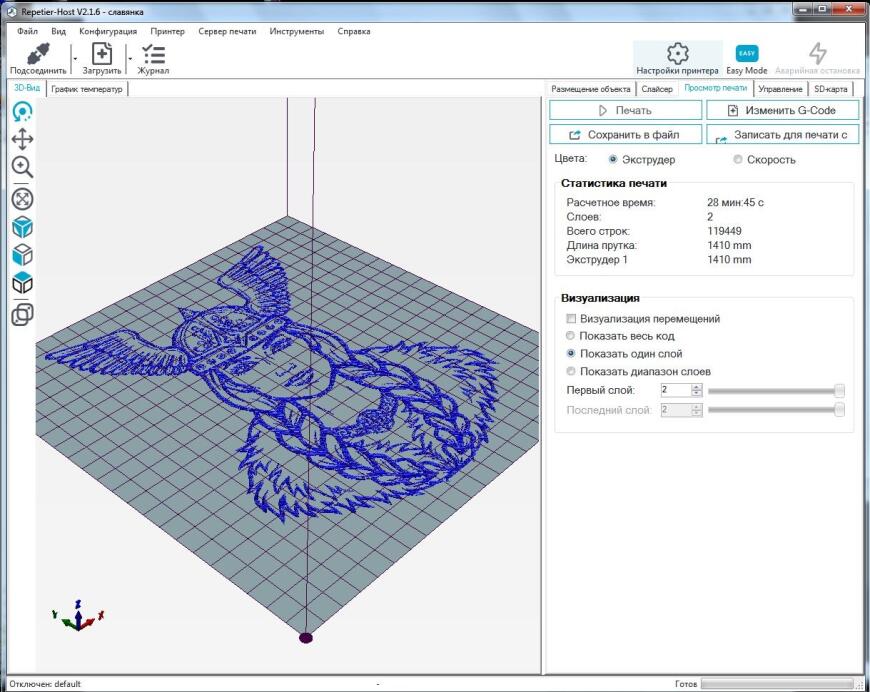Switch to isometric cube view icon
The width and height of the screenshot is (870, 692).
click(22, 227)
